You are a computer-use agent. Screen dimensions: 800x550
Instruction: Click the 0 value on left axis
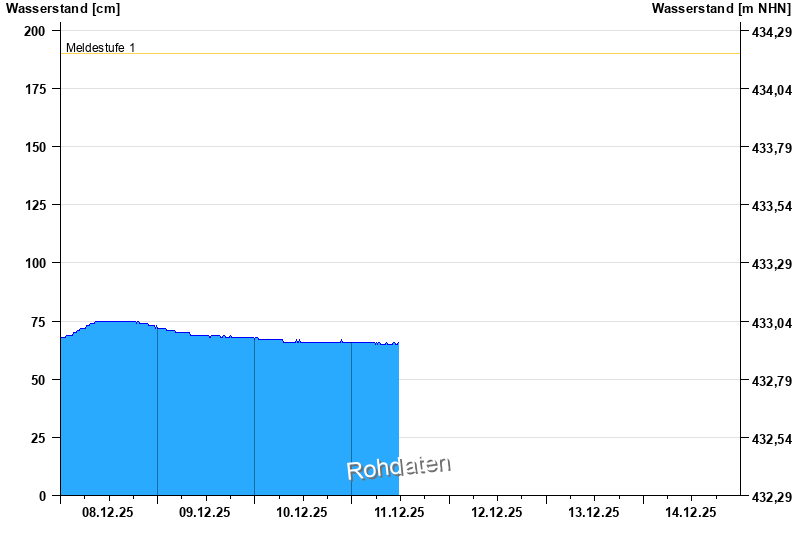(42, 496)
